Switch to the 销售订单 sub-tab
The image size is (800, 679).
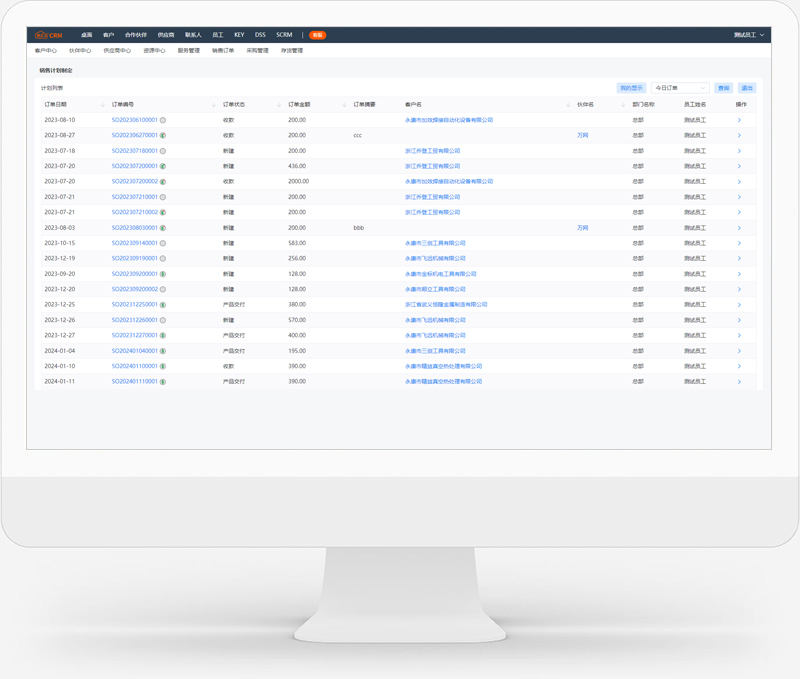tap(223, 50)
